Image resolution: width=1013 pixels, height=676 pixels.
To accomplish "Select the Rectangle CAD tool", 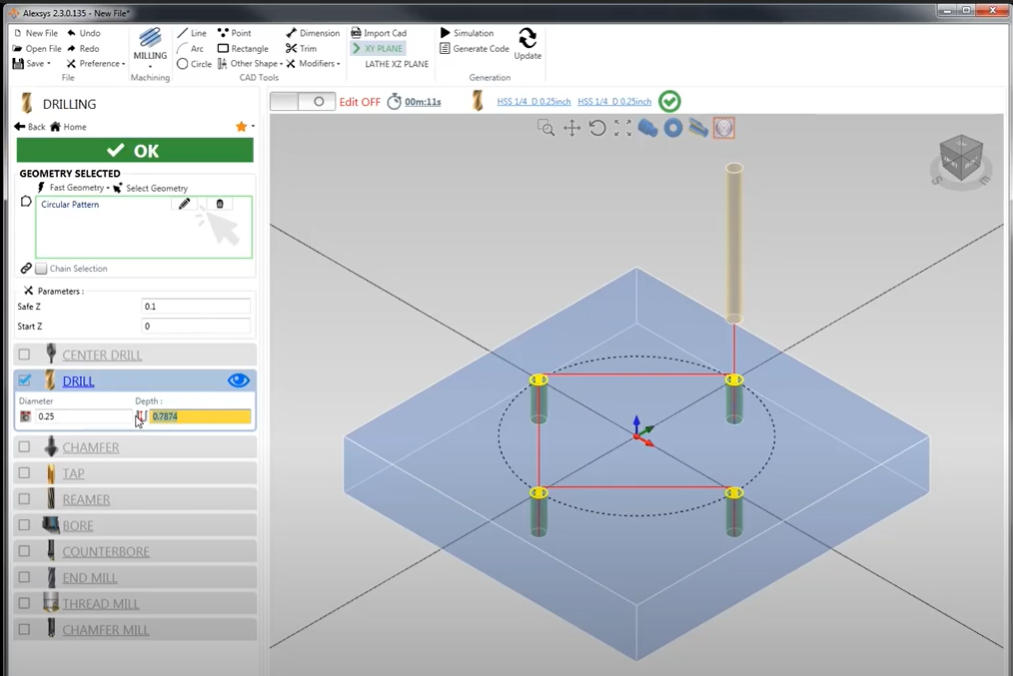I will [243, 48].
